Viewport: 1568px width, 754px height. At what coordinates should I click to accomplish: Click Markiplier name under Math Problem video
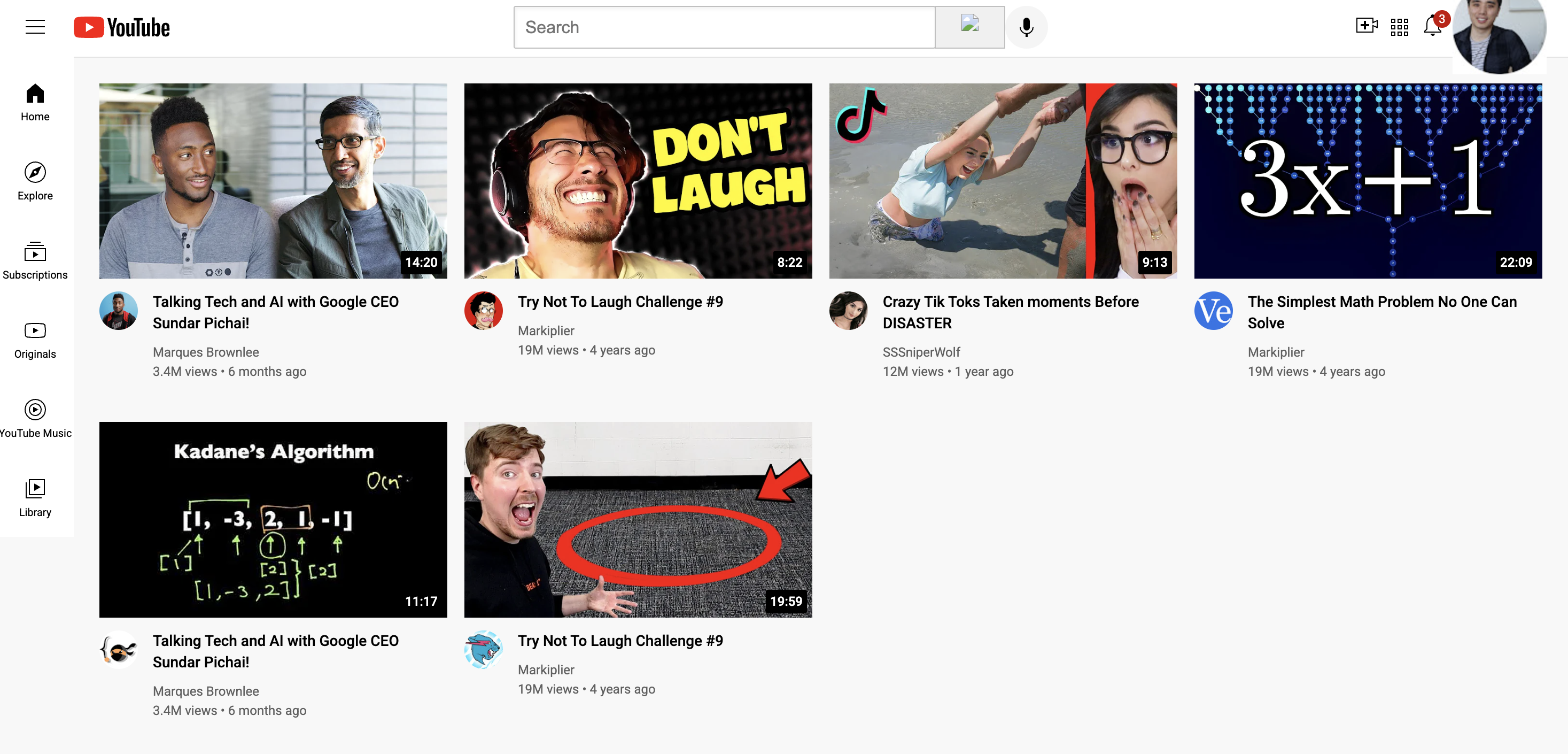tap(1276, 352)
